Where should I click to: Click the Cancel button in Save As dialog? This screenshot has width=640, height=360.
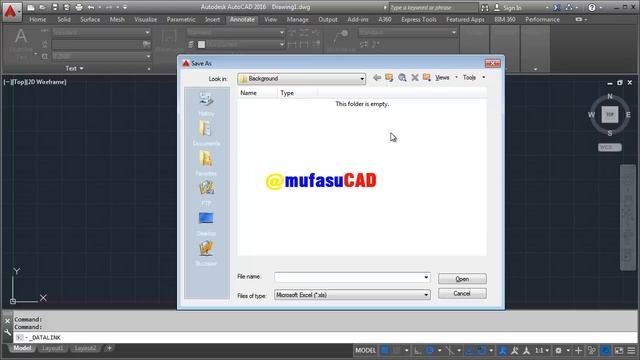tap(462, 293)
